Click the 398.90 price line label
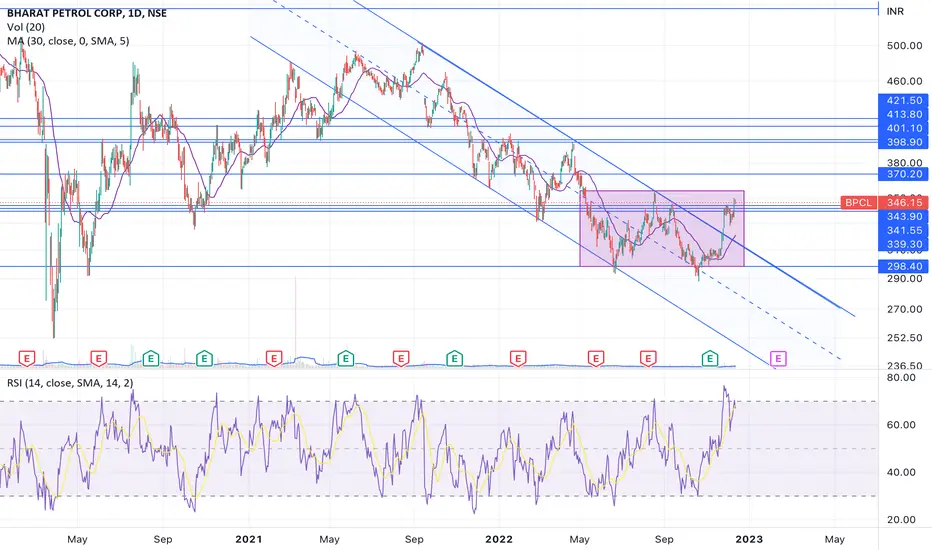The height and width of the screenshot is (550, 932). coord(904,142)
